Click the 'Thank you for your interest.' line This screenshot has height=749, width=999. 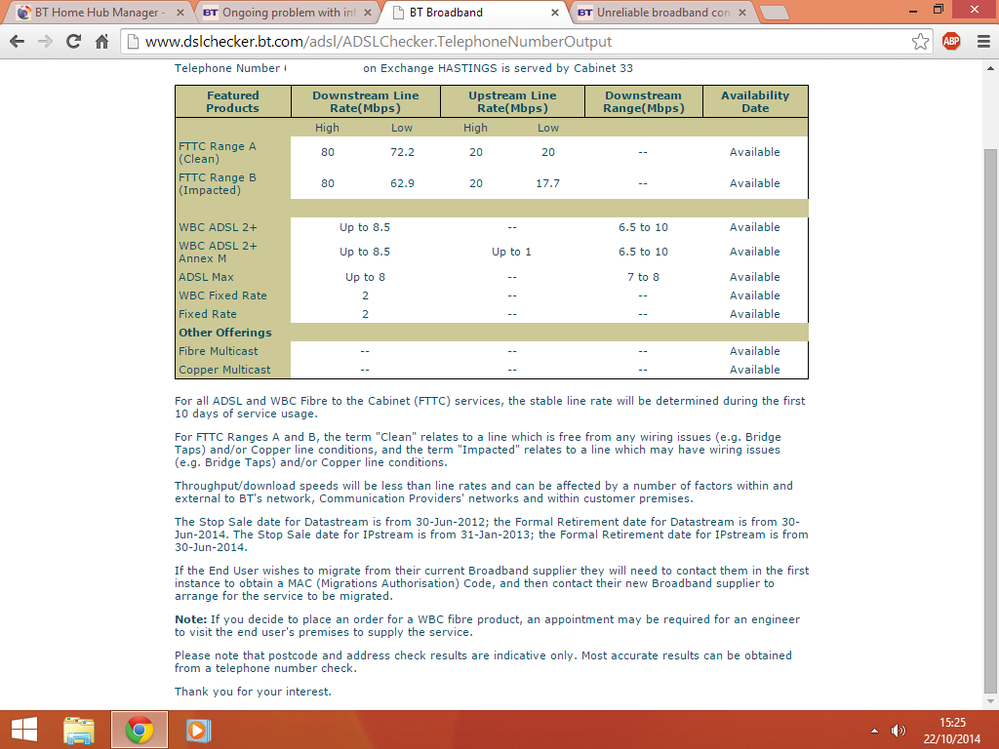pyautogui.click(x=253, y=692)
